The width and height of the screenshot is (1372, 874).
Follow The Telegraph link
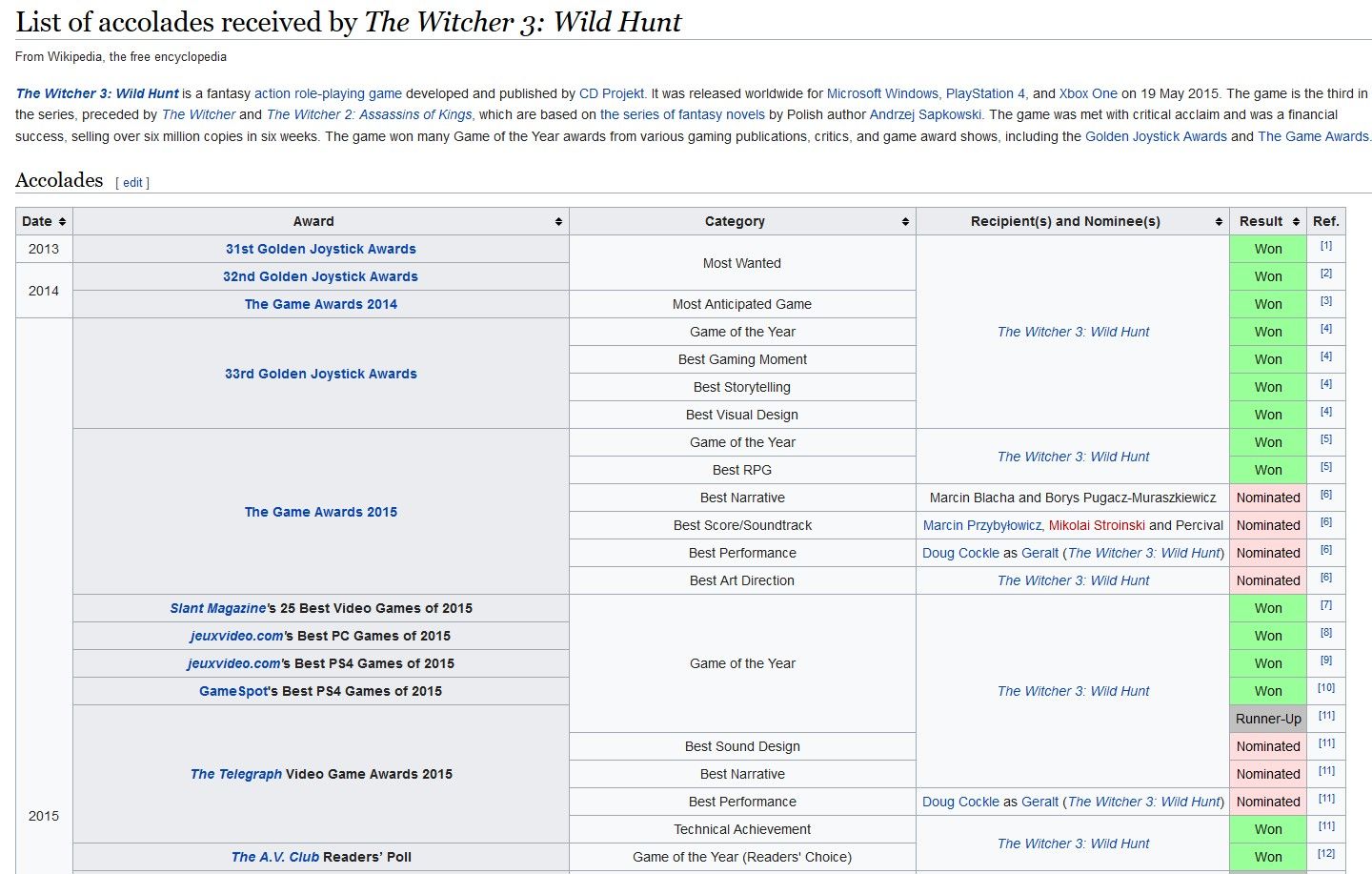point(236,774)
